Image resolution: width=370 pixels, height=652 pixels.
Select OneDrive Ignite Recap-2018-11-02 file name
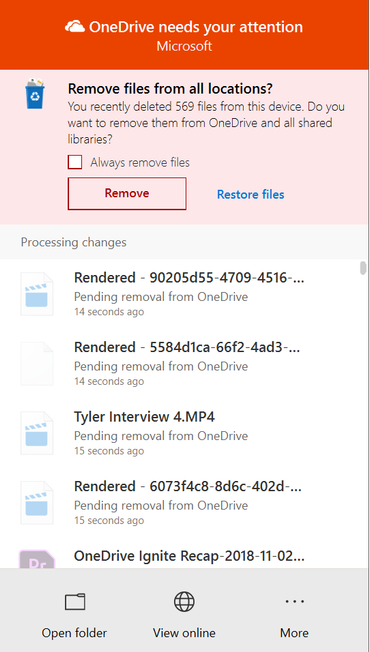tap(189, 556)
